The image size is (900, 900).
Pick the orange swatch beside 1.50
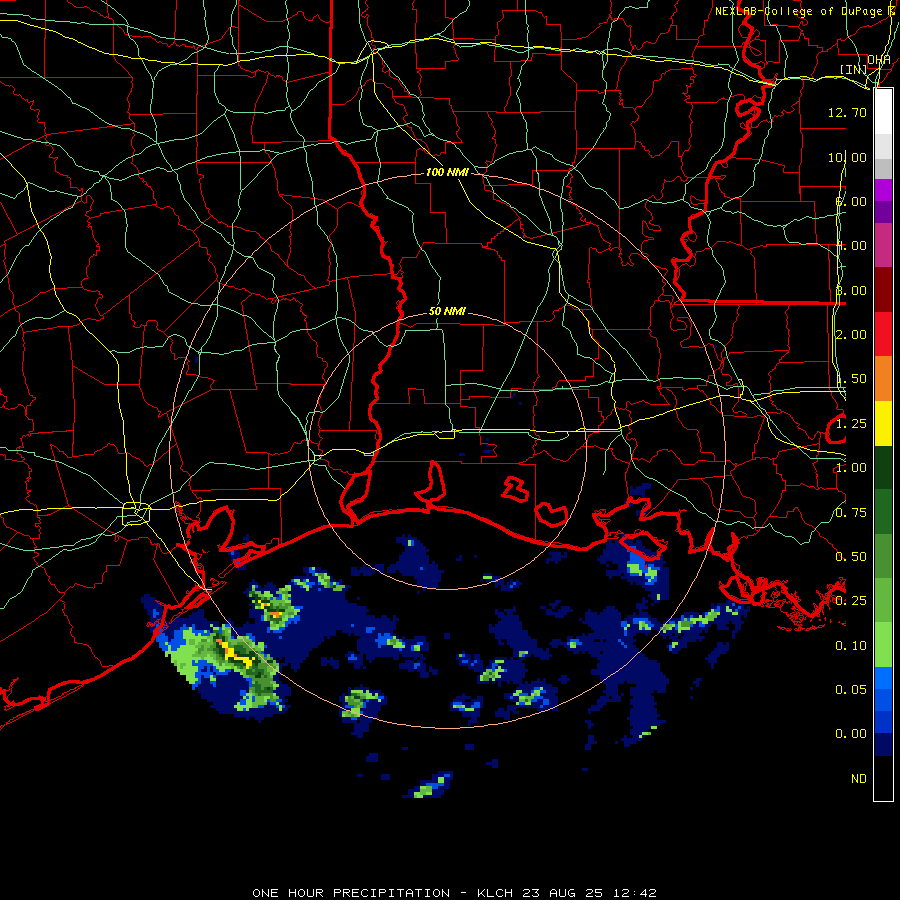click(x=883, y=379)
